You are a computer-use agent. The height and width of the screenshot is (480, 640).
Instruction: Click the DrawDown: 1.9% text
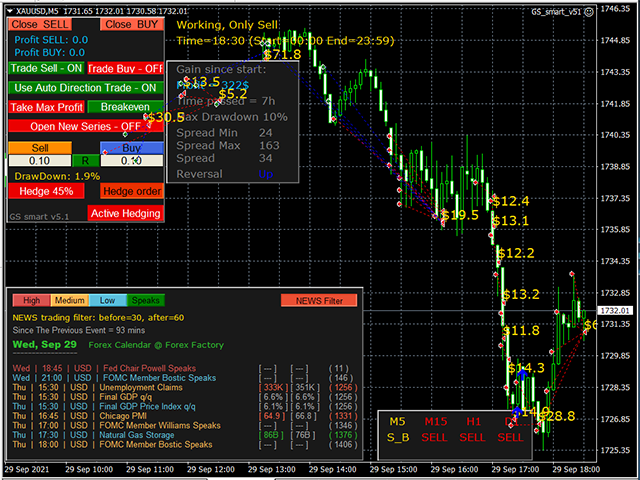pos(57,176)
